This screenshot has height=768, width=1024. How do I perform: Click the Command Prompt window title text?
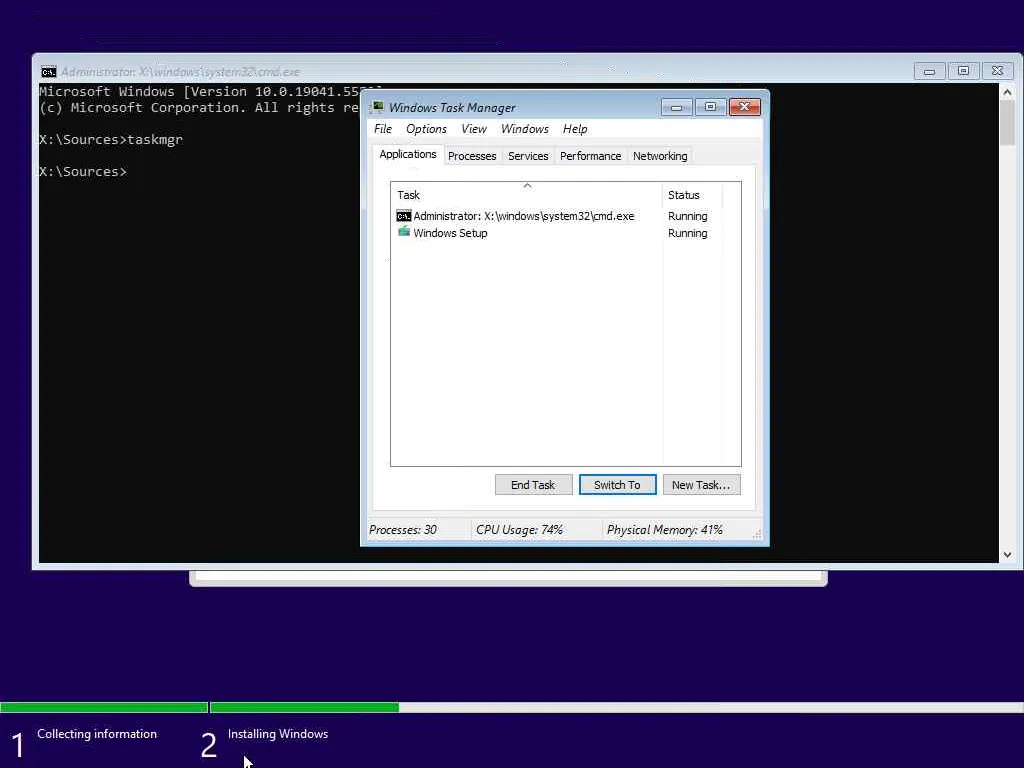[180, 72]
